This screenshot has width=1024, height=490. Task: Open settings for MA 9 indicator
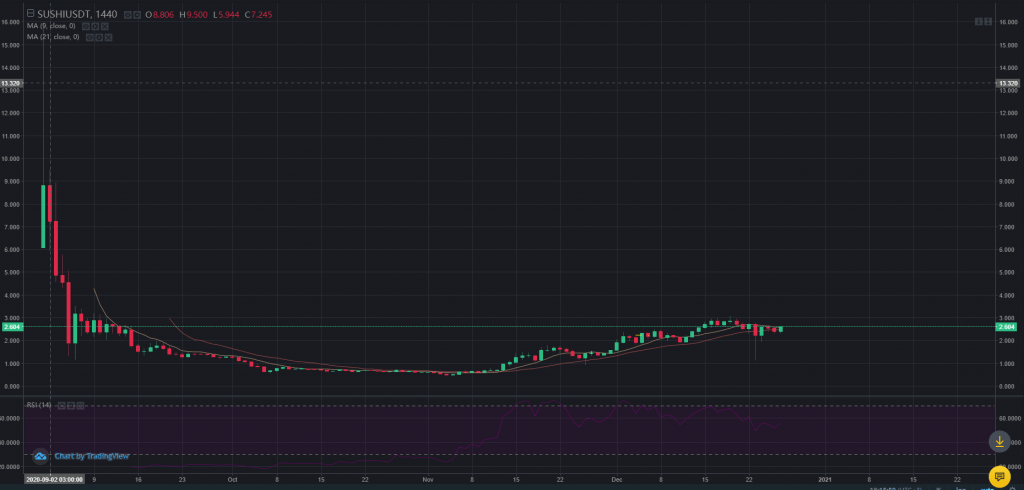pos(95,26)
